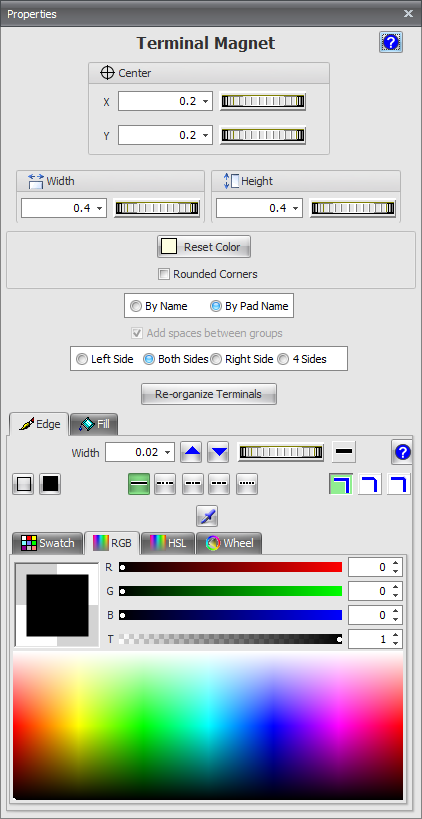Select By Pad Name radio option
Image resolution: width=422 pixels, height=819 pixels.
point(216,307)
